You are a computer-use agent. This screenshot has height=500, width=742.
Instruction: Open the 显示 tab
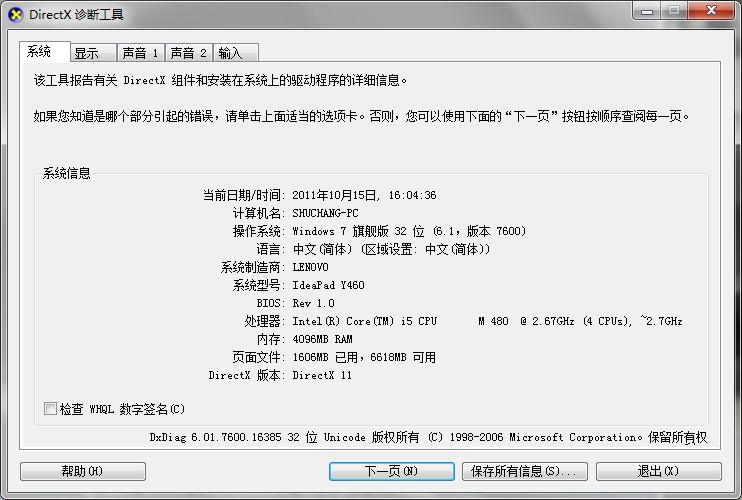(x=87, y=53)
